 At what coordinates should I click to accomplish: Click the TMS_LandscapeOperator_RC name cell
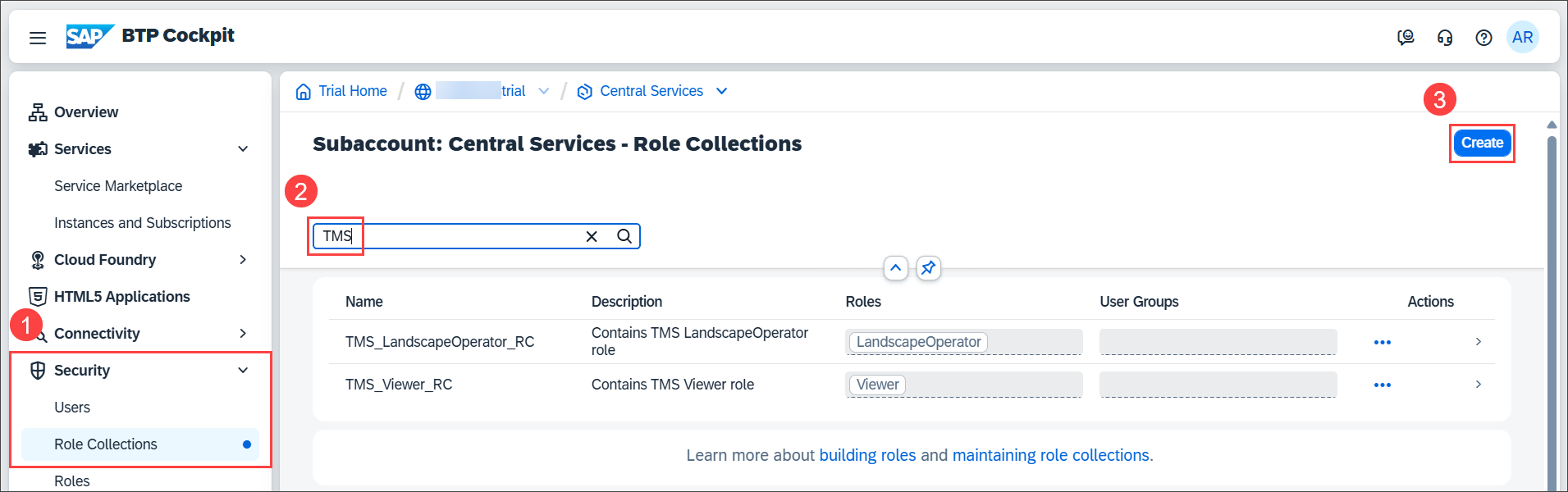[x=440, y=342]
